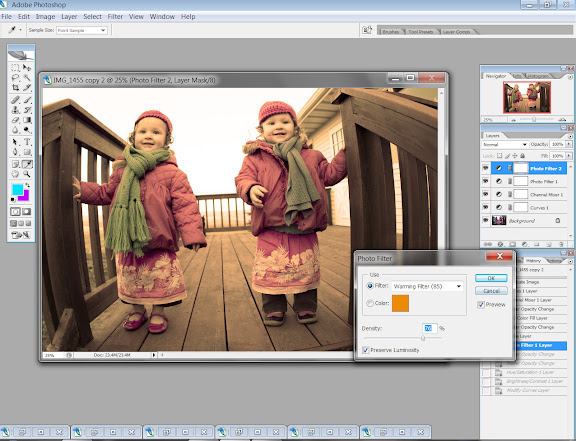The height and width of the screenshot is (441, 576).
Task: Hide the Background layer
Action: pyautogui.click(x=486, y=220)
